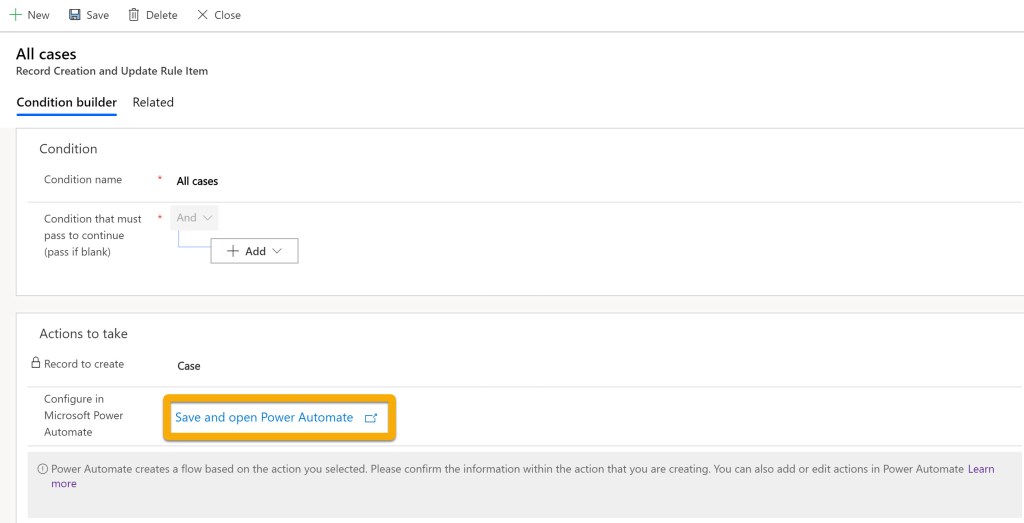Click the All cases page heading

pos(46,53)
